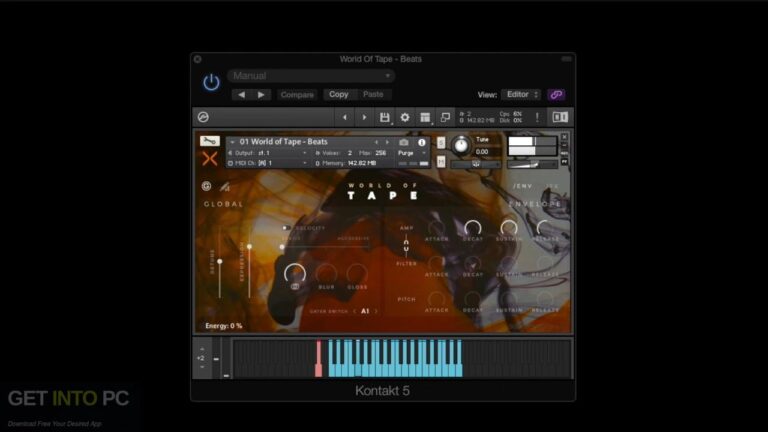Click the Expression vertical slider handle
The image size is (768, 432).
249,246
